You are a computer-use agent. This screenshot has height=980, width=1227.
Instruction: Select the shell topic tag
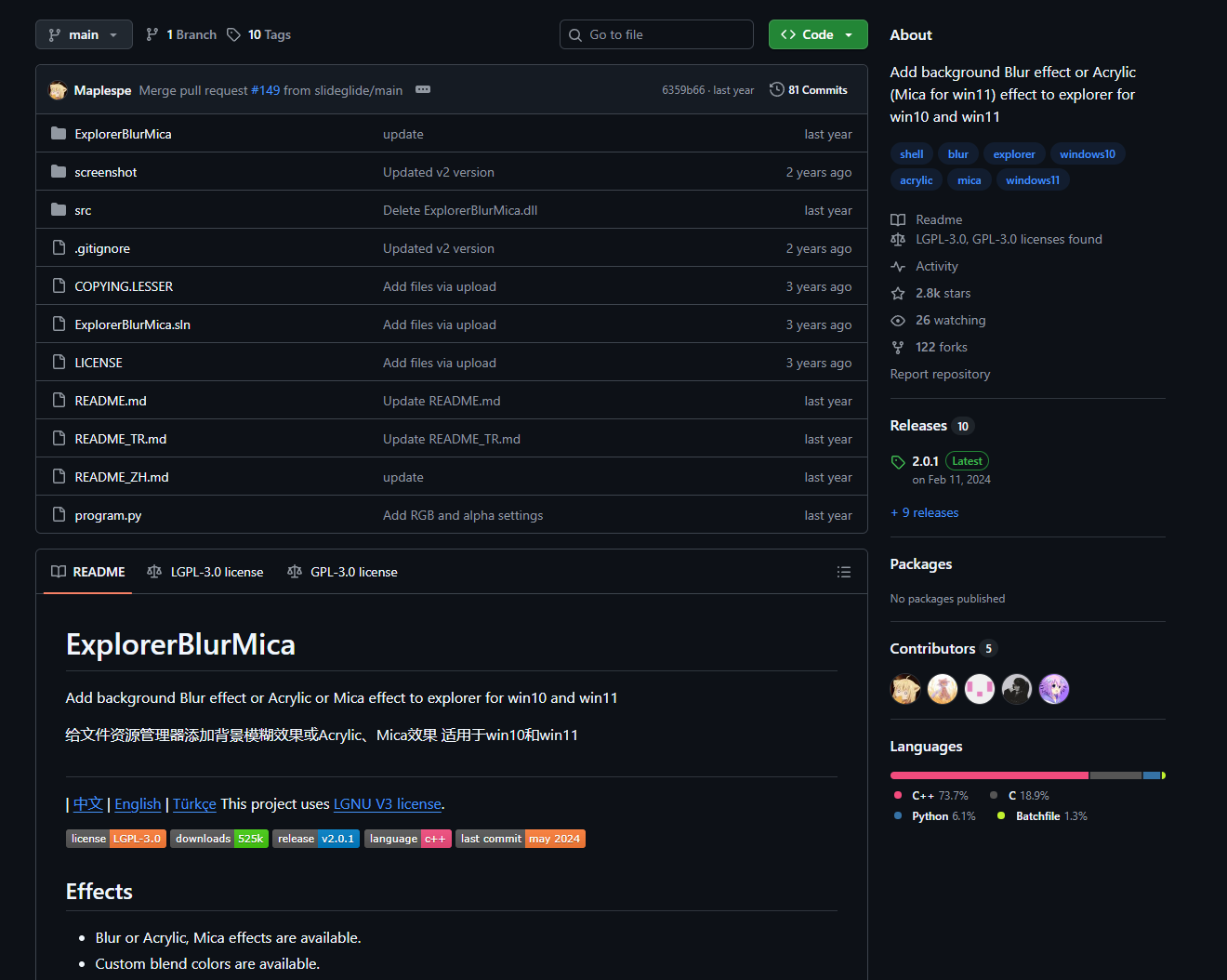pyautogui.click(x=912, y=154)
